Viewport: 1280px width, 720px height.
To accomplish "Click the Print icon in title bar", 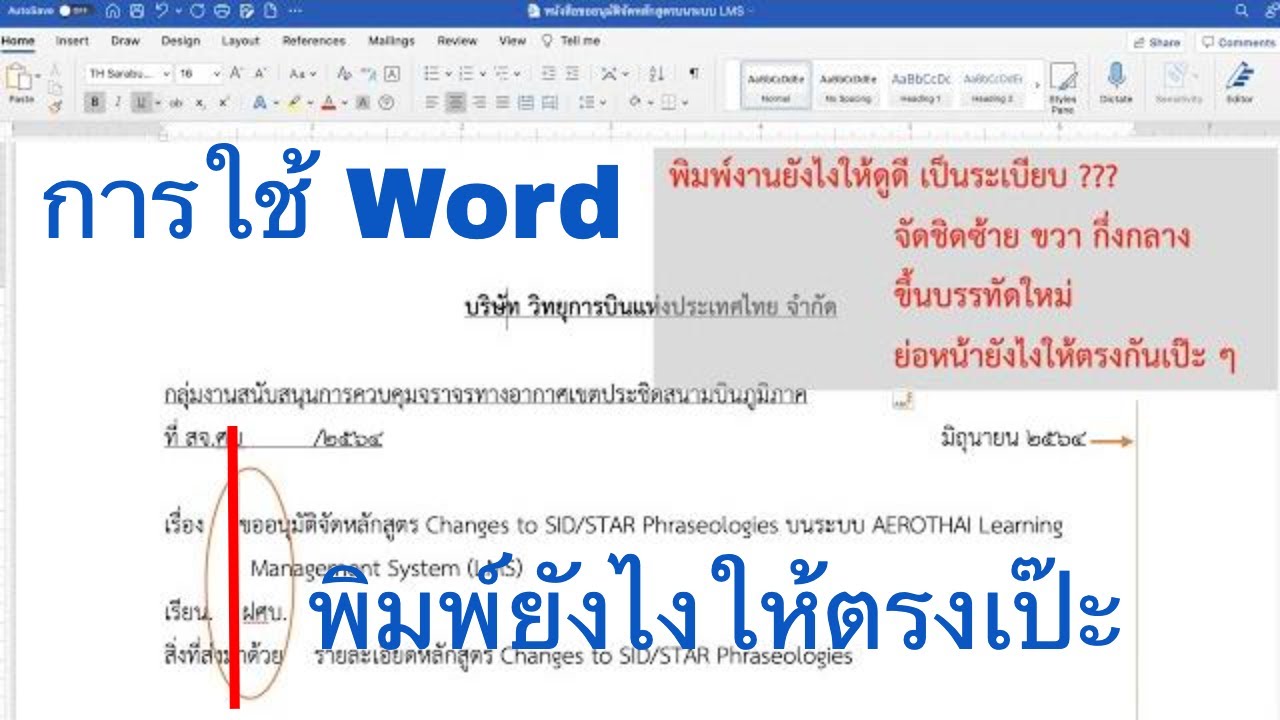I will pos(222,11).
